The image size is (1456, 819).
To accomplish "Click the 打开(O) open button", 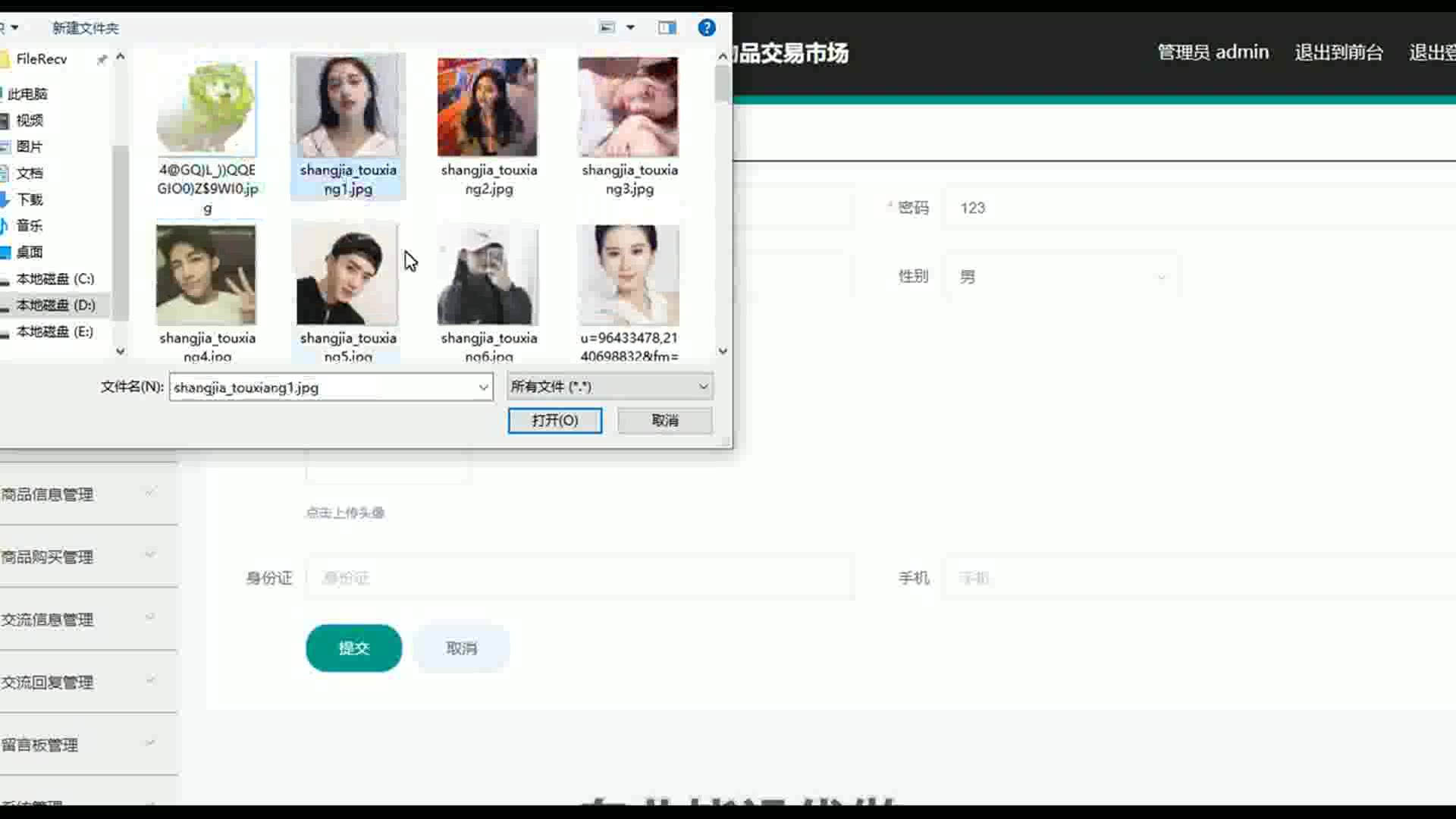I will pyautogui.click(x=555, y=421).
